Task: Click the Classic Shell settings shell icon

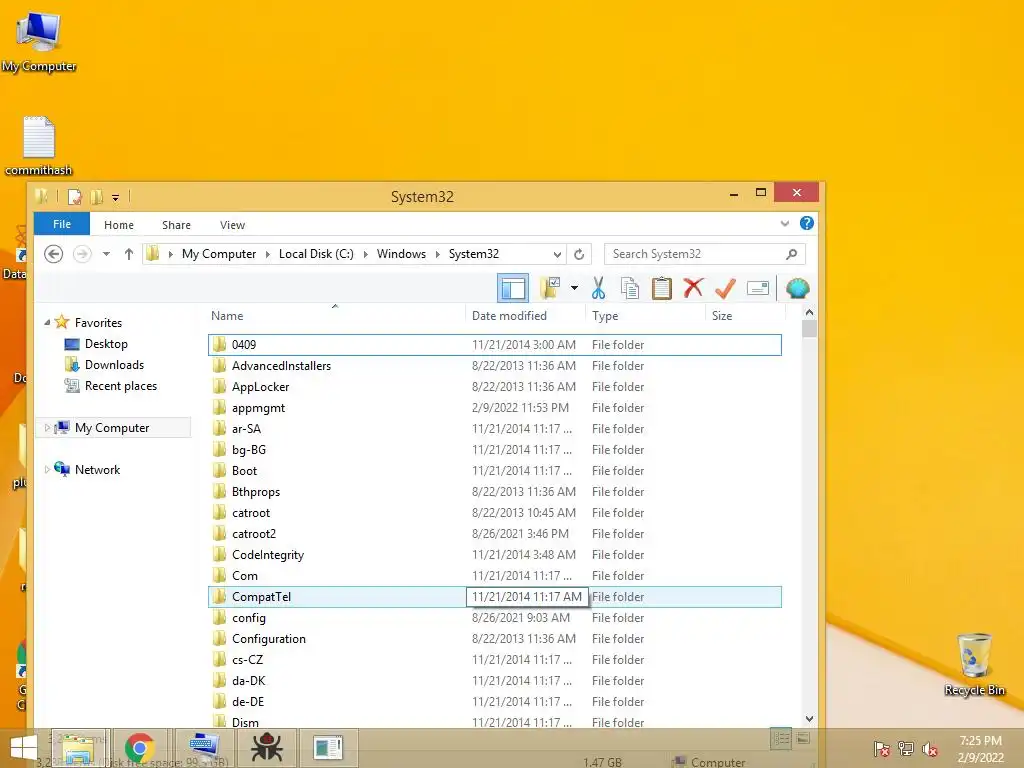Action: 797,288
